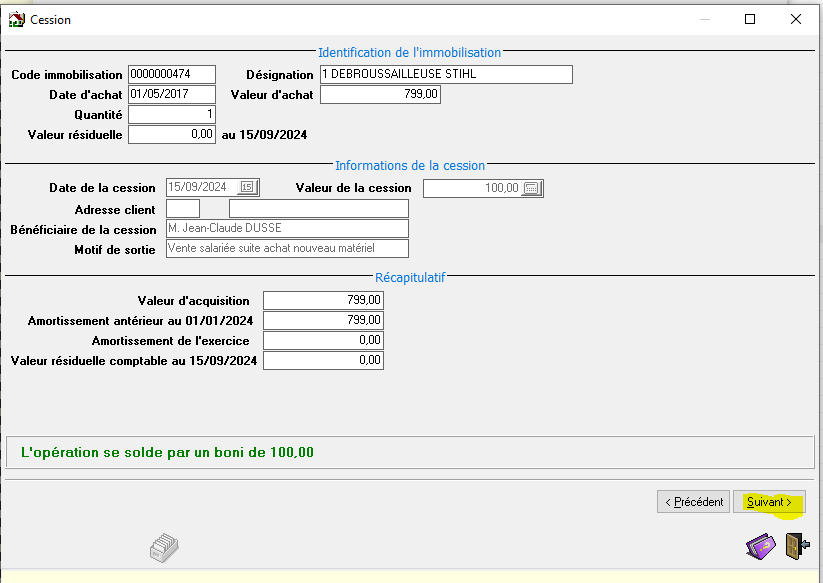Click the Date d'achat field
The image size is (823, 583).
[x=172, y=95]
